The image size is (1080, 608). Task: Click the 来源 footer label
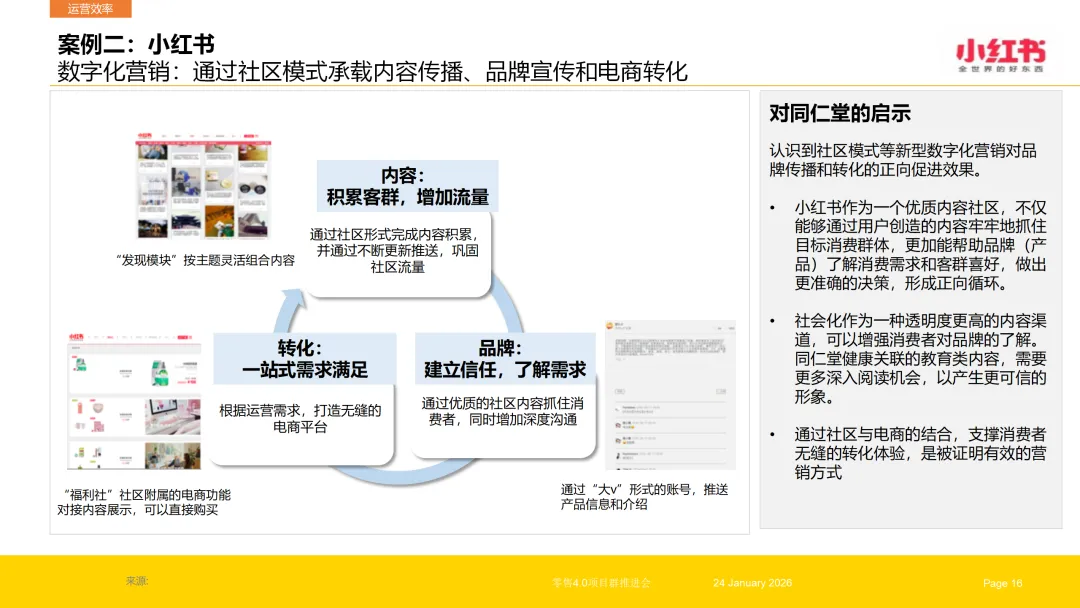click(137, 581)
